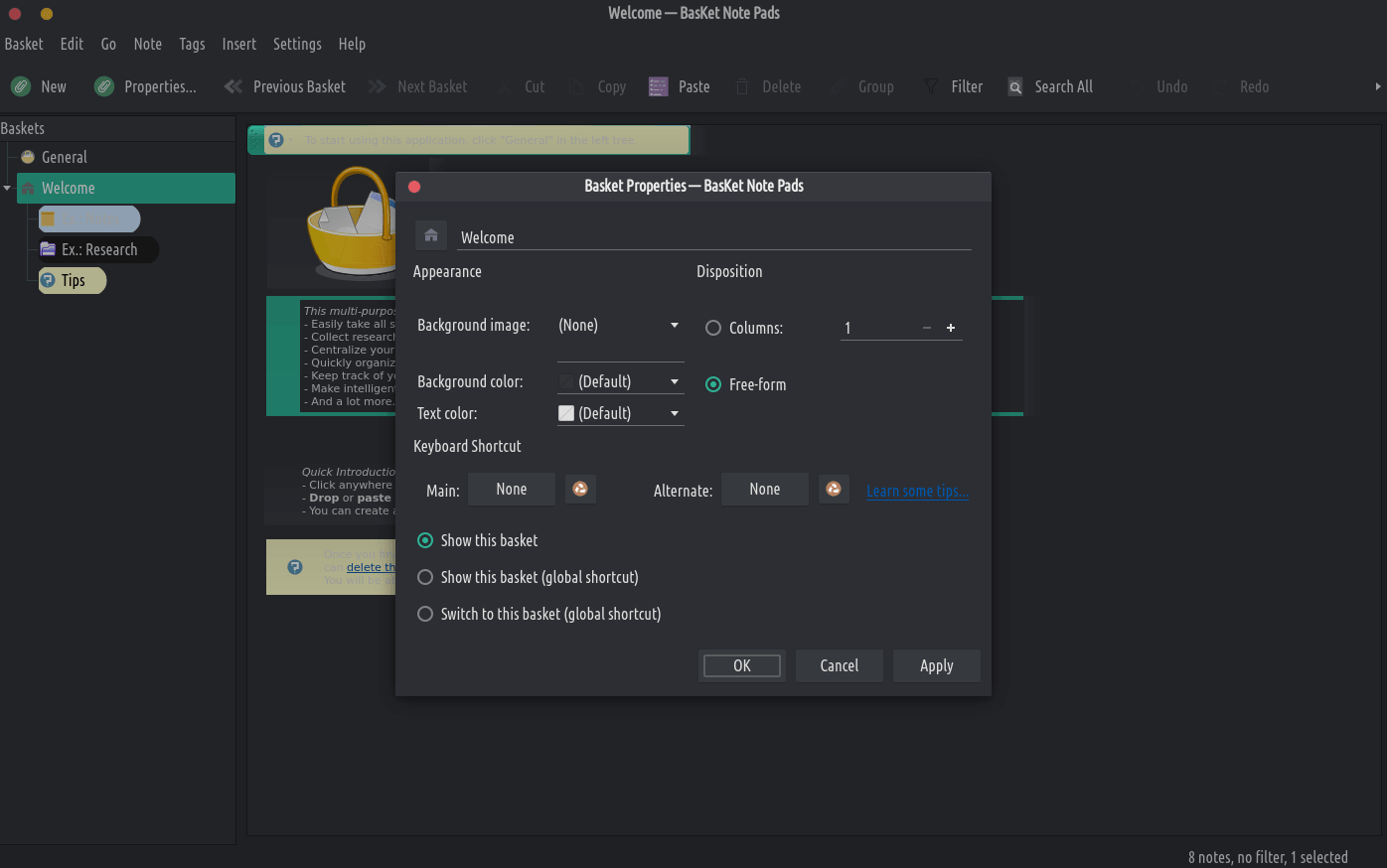
Task: Go to Previous Basket via toolbar arrow
Action: click(x=233, y=86)
